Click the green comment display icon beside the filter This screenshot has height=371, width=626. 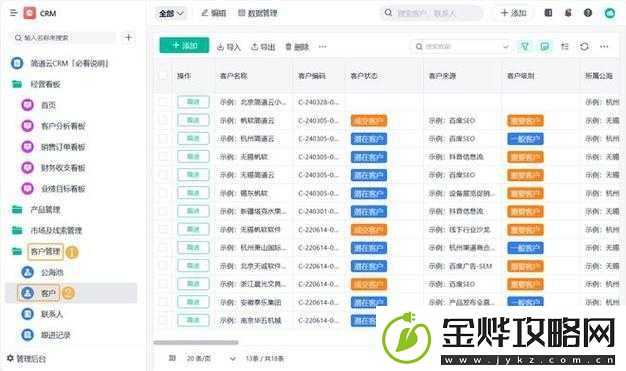click(x=545, y=46)
